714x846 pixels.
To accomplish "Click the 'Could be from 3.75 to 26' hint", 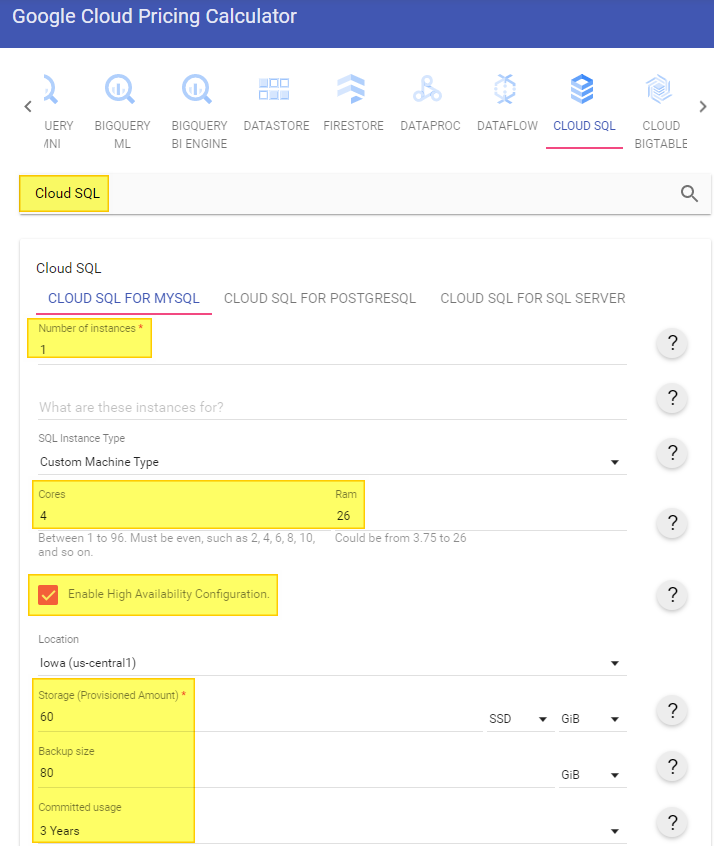I will [400, 538].
